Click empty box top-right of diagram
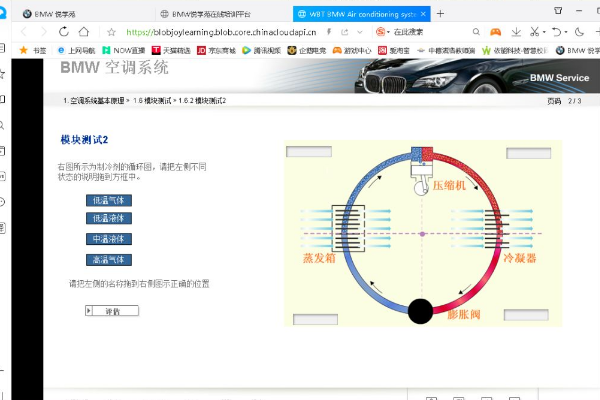Image resolution: width=600 pixels, height=400 pixels. click(x=528, y=153)
